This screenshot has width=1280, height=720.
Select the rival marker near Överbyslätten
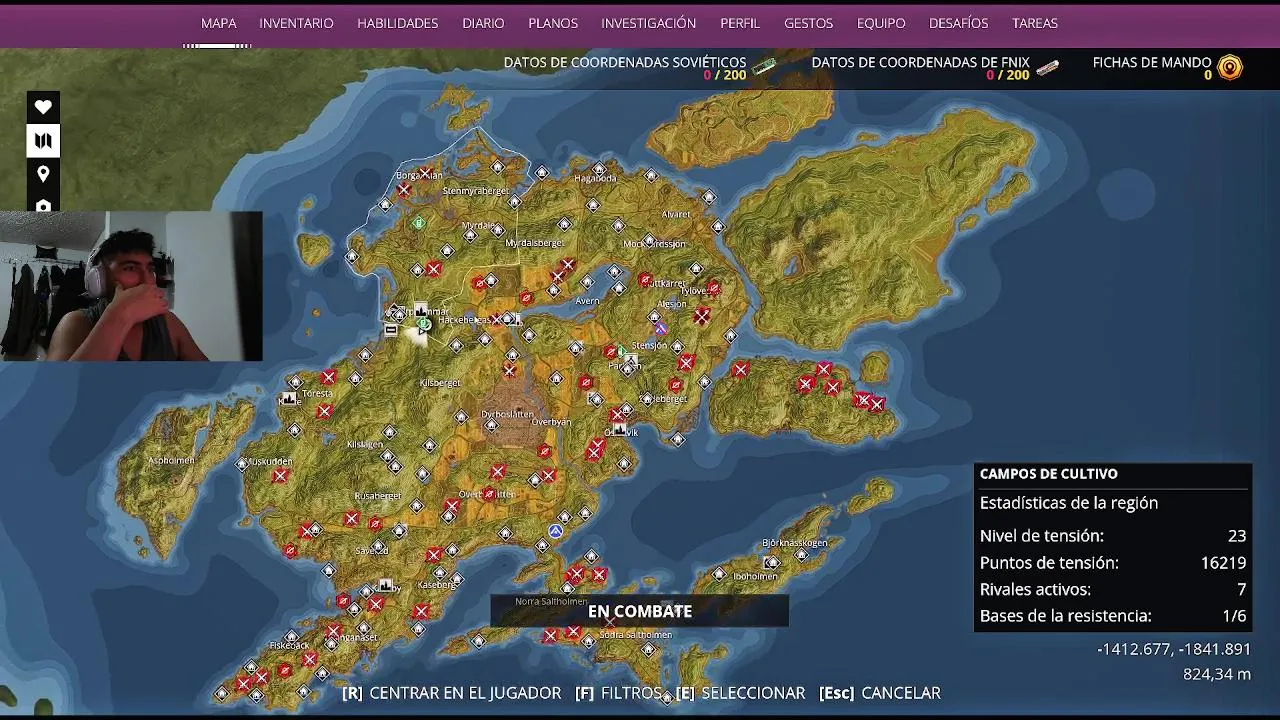(498, 471)
